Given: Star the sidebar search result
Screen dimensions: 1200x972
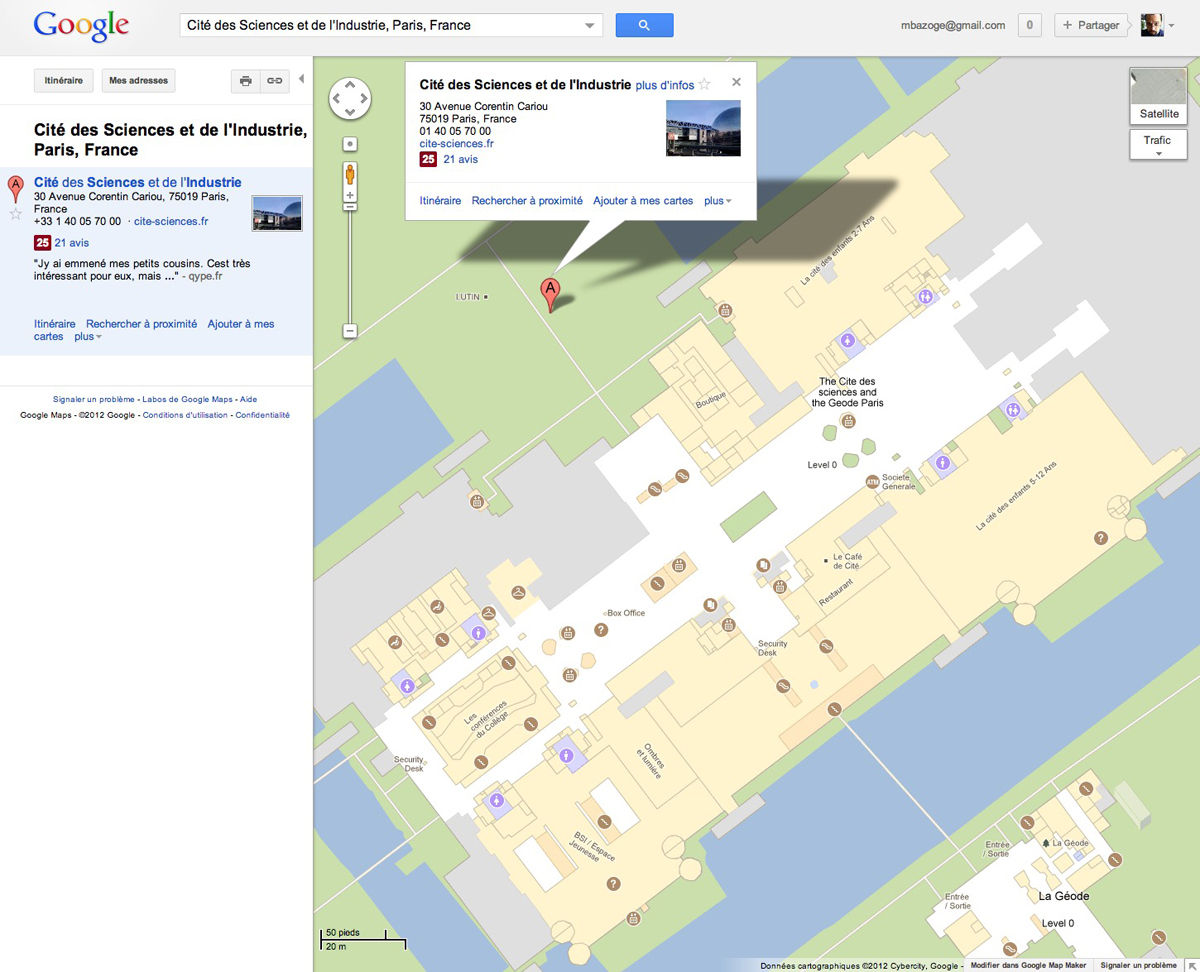Looking at the screenshot, I should 15,213.
